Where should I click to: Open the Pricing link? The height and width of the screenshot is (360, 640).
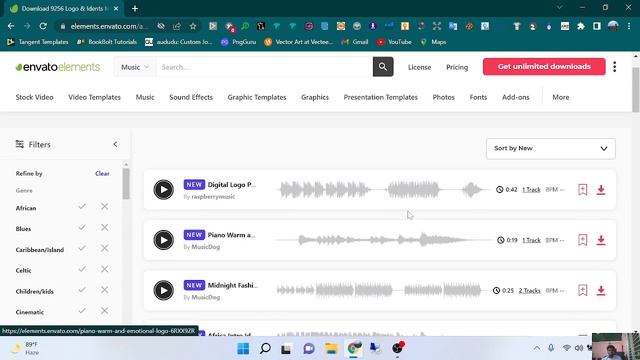tap(457, 67)
